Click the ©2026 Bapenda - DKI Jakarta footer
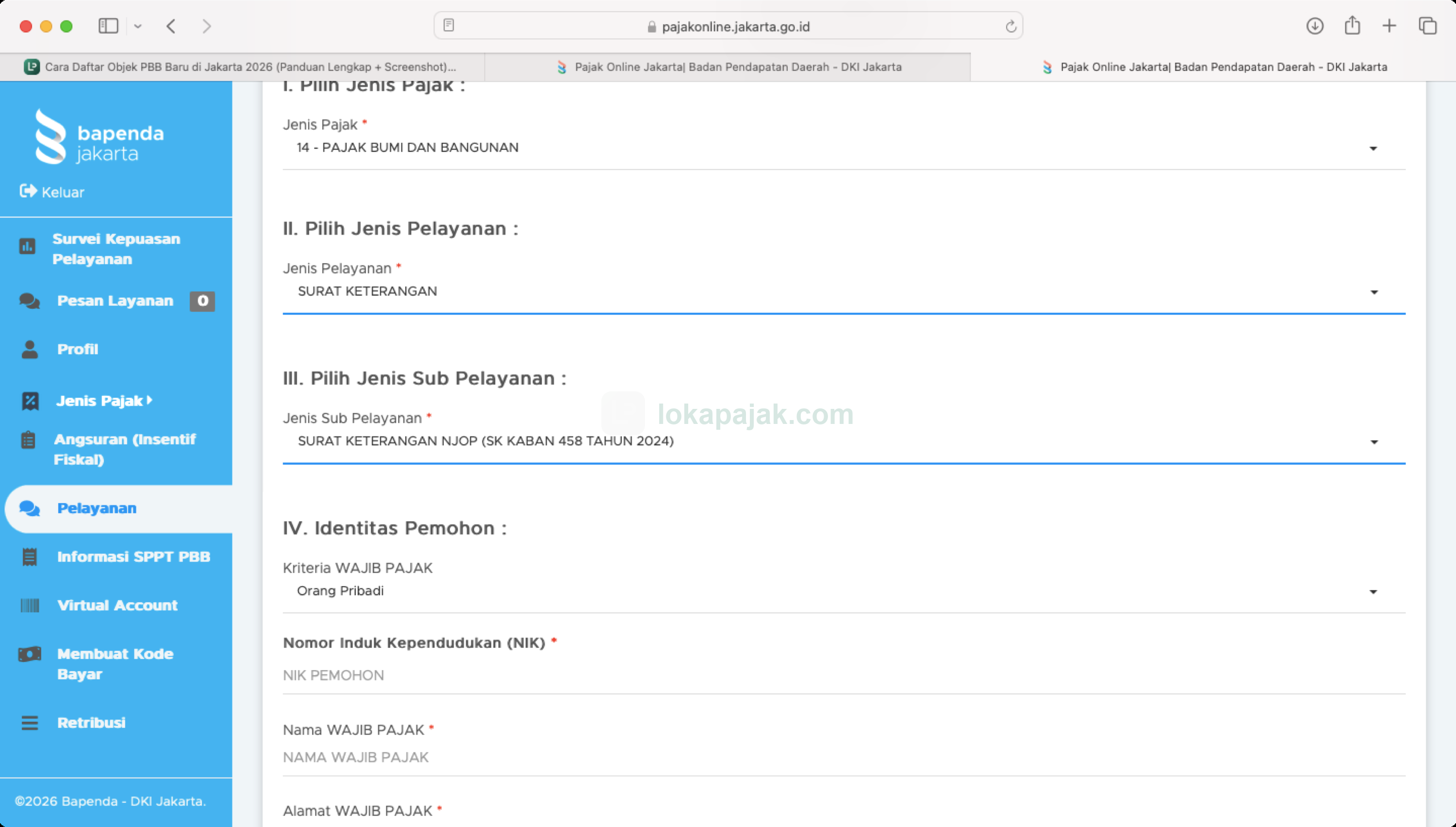This screenshot has width=1456, height=827. pyautogui.click(x=110, y=801)
